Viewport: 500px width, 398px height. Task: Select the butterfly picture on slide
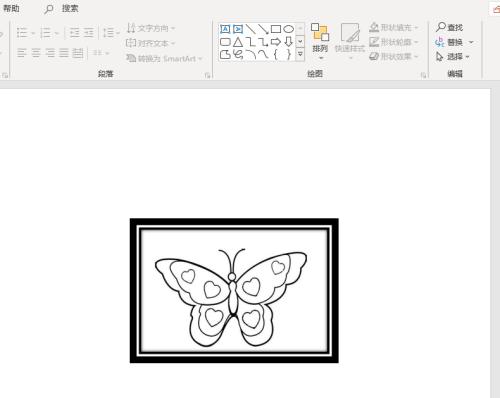pyautogui.click(x=234, y=290)
